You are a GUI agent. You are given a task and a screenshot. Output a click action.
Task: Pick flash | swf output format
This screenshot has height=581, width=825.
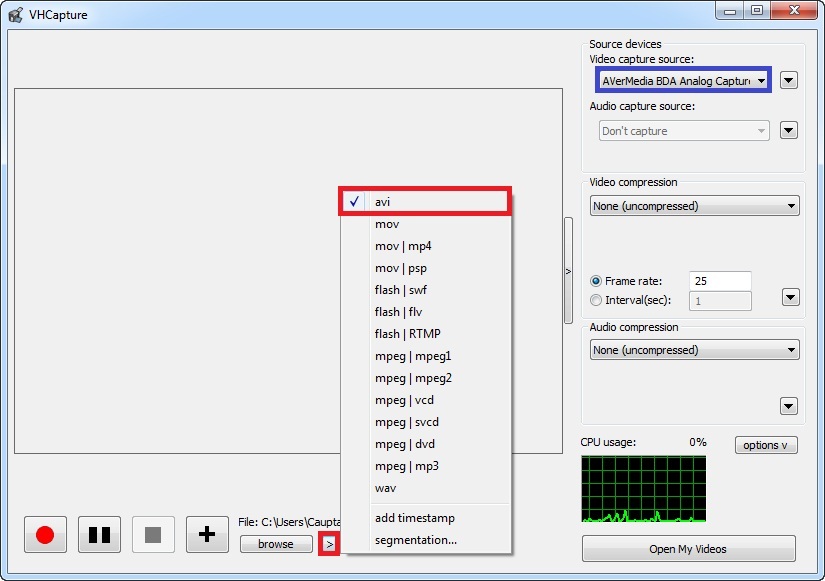(425, 290)
